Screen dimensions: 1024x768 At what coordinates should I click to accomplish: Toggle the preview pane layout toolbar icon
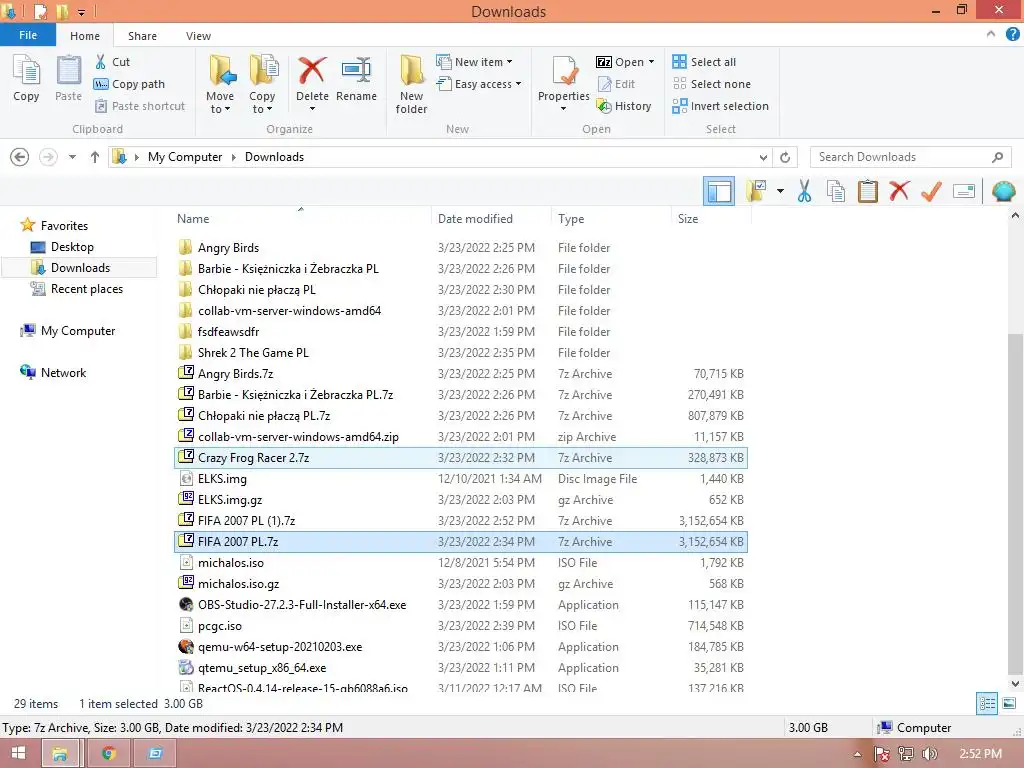tap(719, 191)
